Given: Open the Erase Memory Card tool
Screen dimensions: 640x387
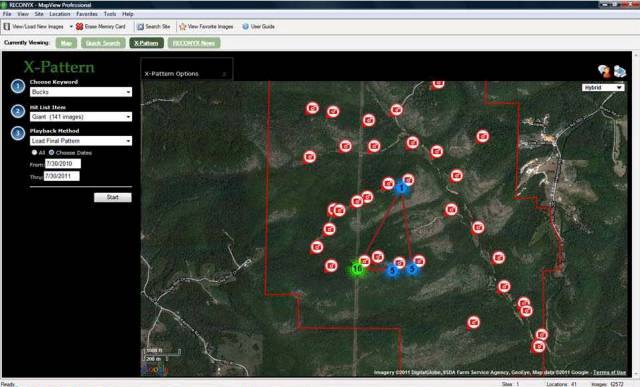Looking at the screenshot, I should (101, 27).
